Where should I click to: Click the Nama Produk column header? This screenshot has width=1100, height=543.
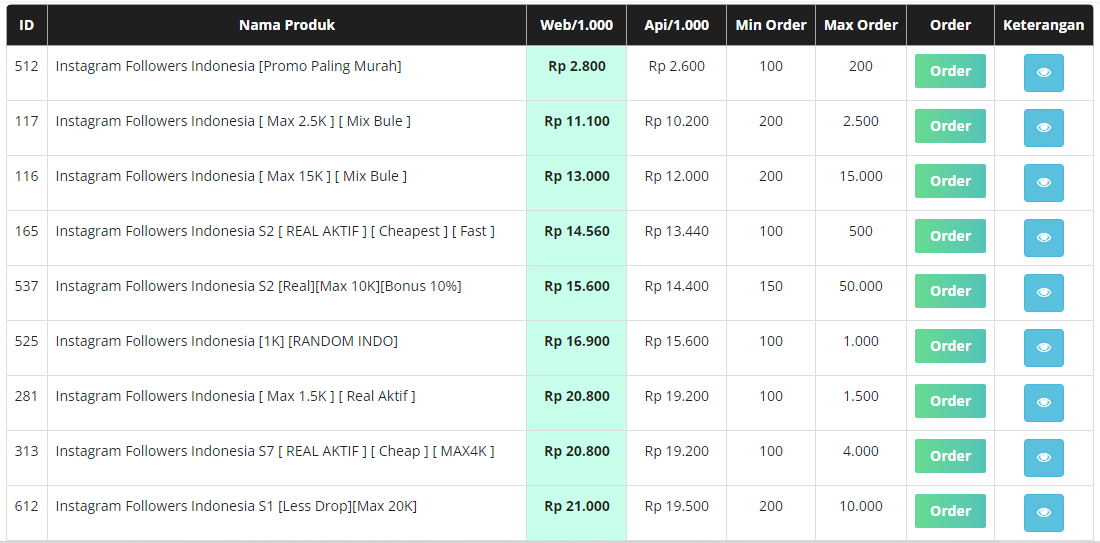[x=287, y=25]
